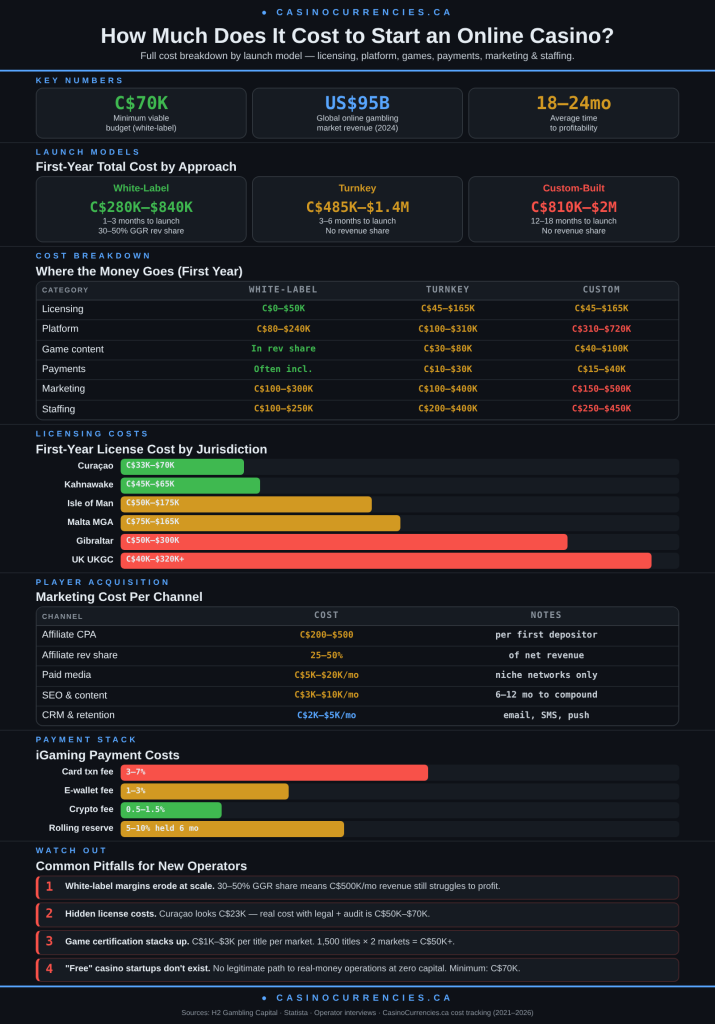The width and height of the screenshot is (715, 1024).
Task: Select the White-Label launch model card
Action: (141, 209)
